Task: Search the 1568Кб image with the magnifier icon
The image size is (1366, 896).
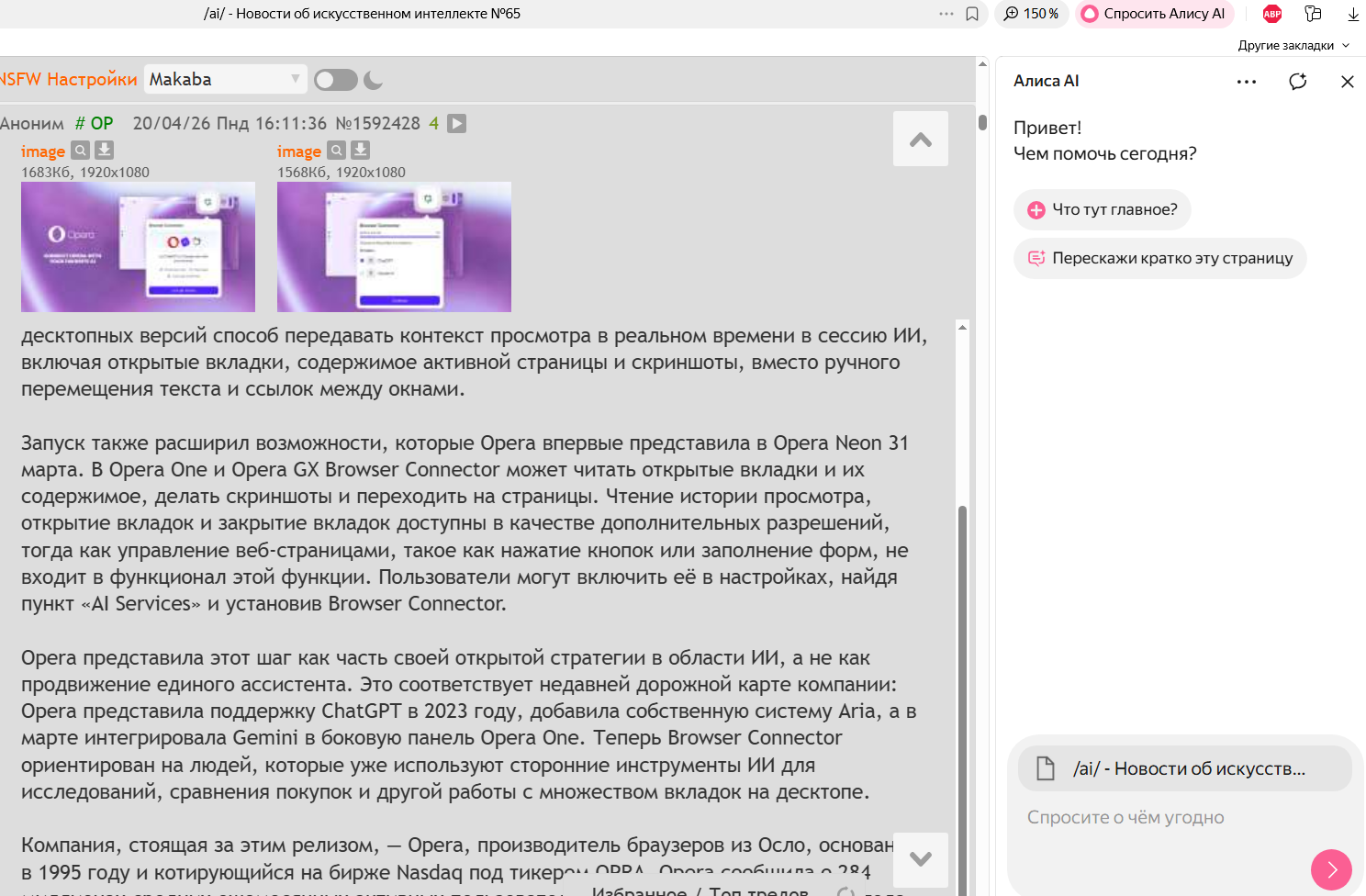Action: (337, 150)
